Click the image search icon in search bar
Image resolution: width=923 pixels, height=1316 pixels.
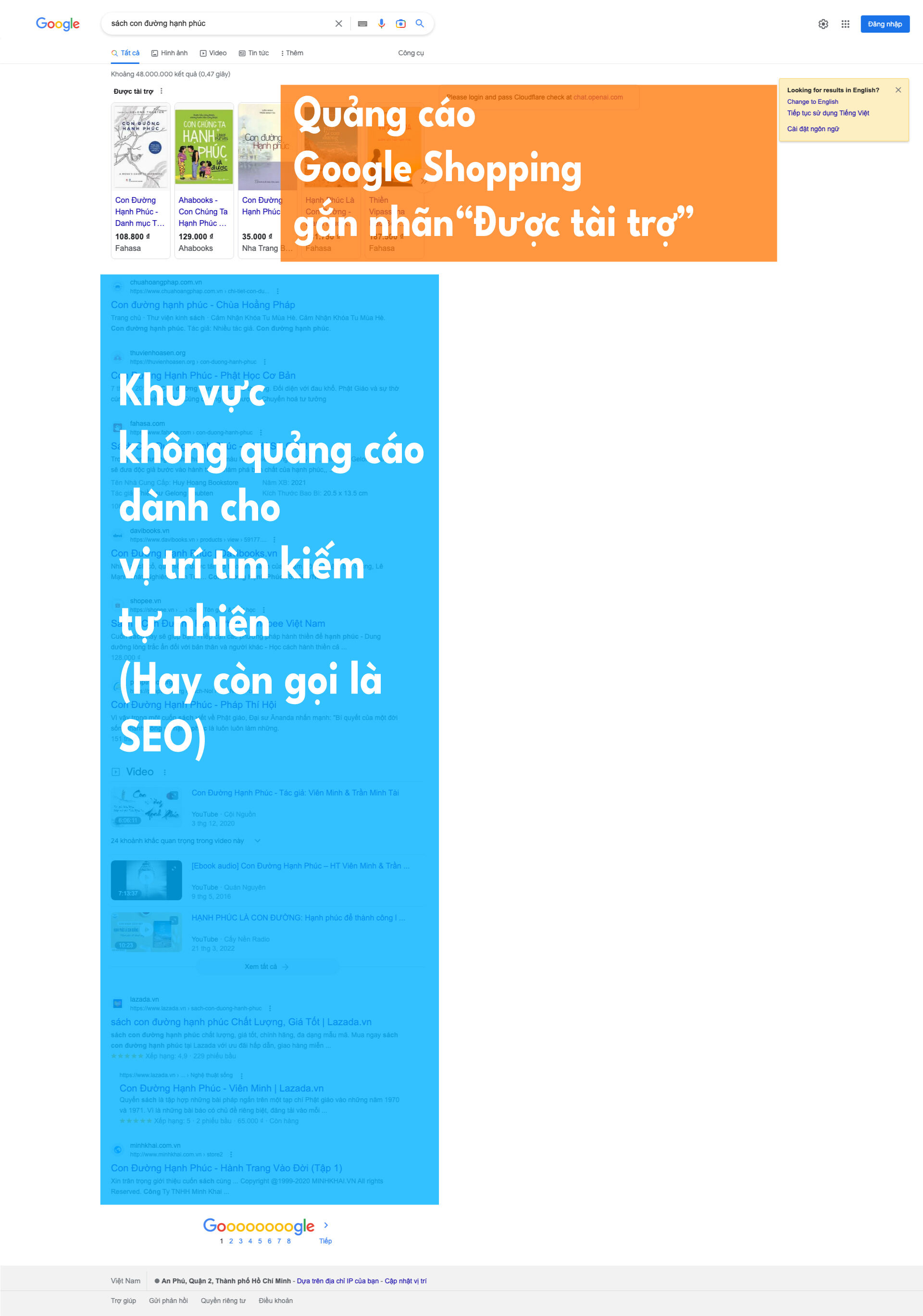400,23
